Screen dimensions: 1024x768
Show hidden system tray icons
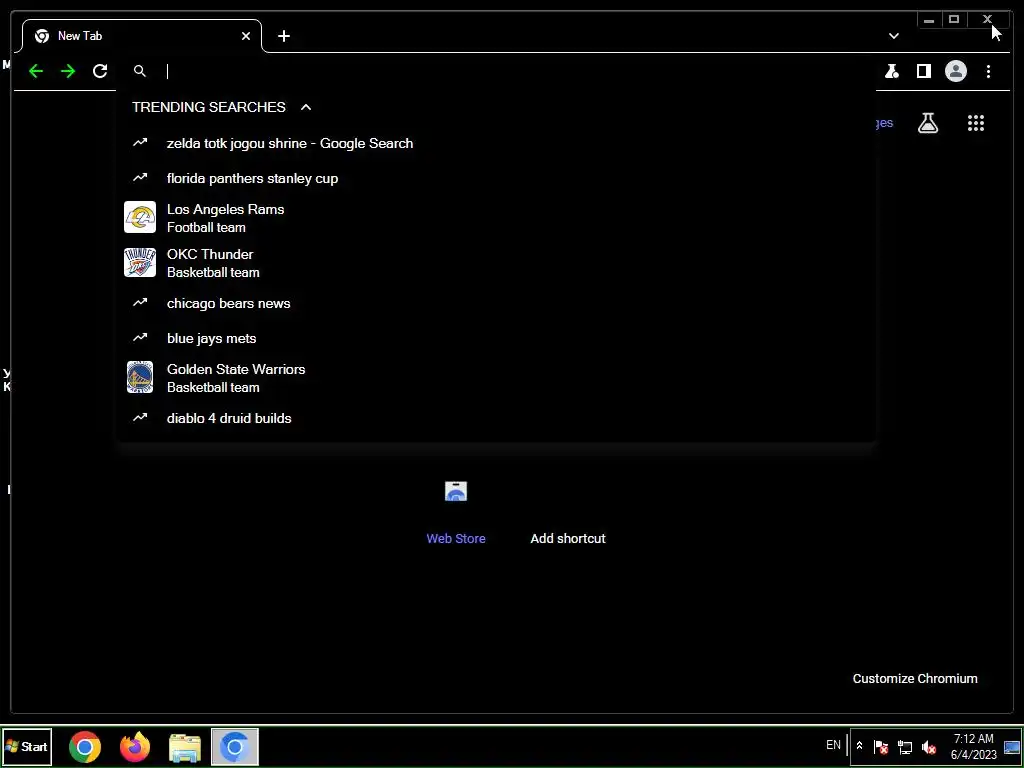859,746
